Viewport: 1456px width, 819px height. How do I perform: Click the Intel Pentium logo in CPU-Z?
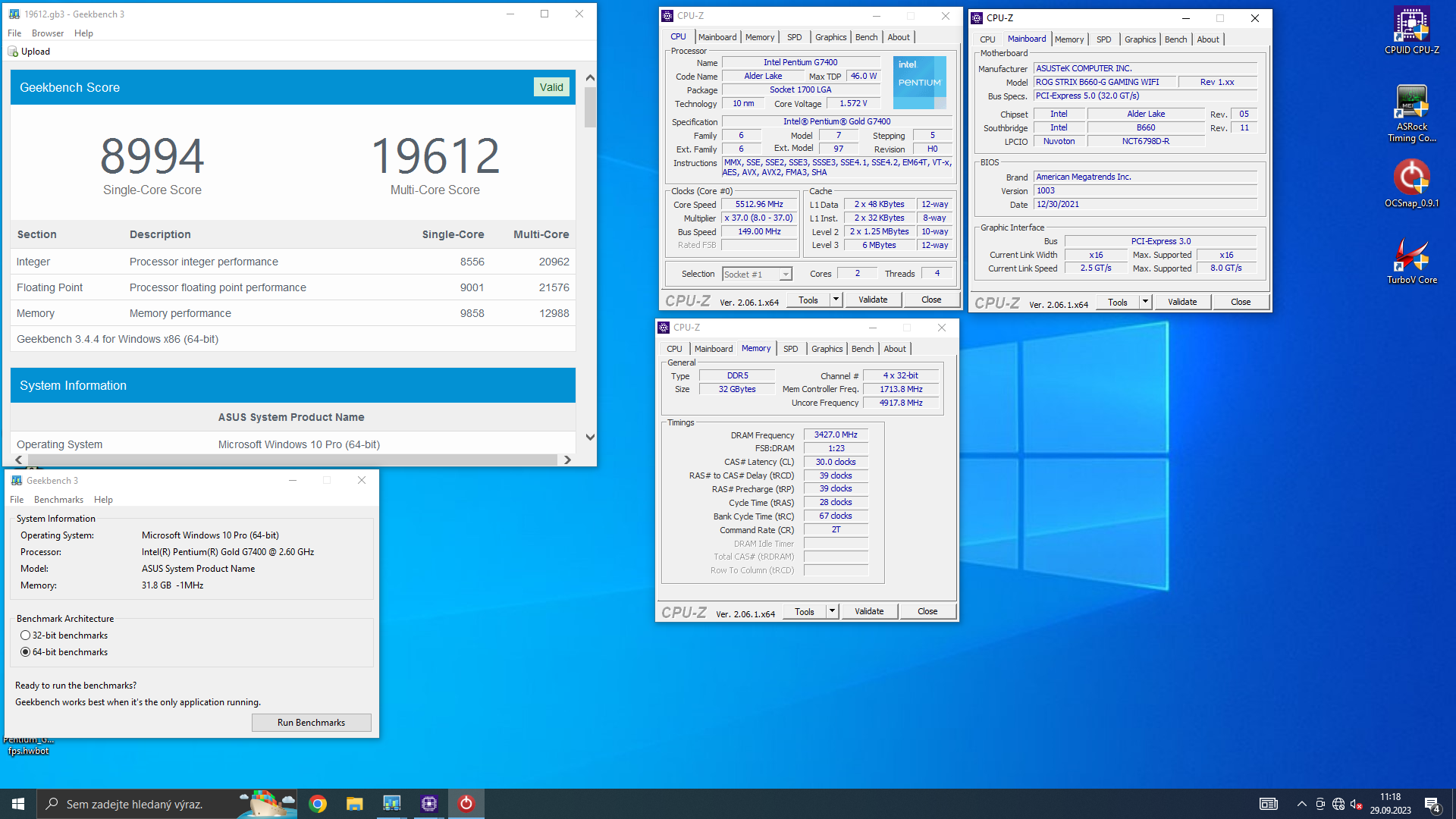point(919,82)
